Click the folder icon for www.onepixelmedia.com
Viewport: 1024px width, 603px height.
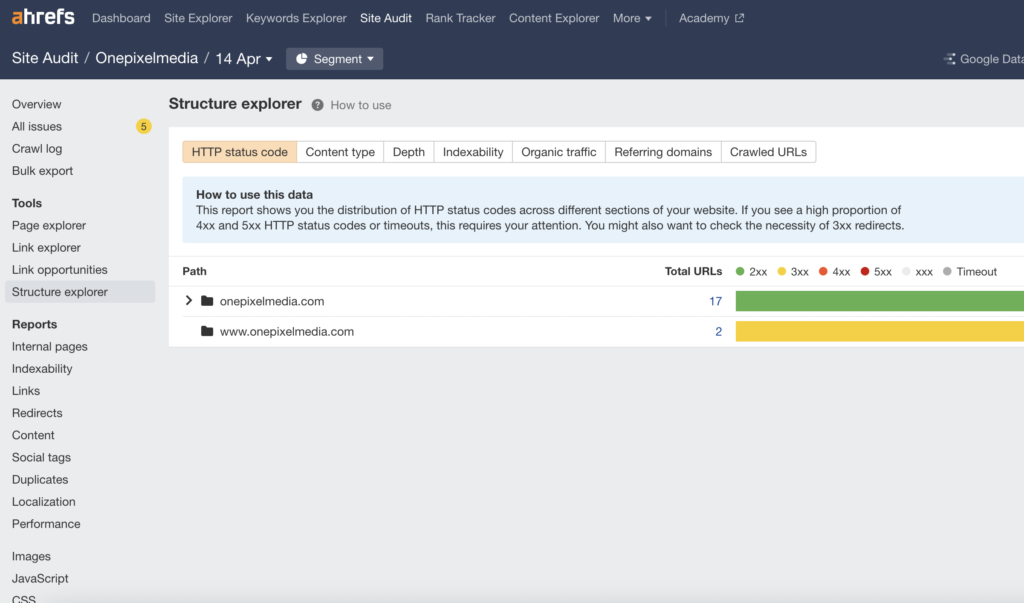(207, 331)
